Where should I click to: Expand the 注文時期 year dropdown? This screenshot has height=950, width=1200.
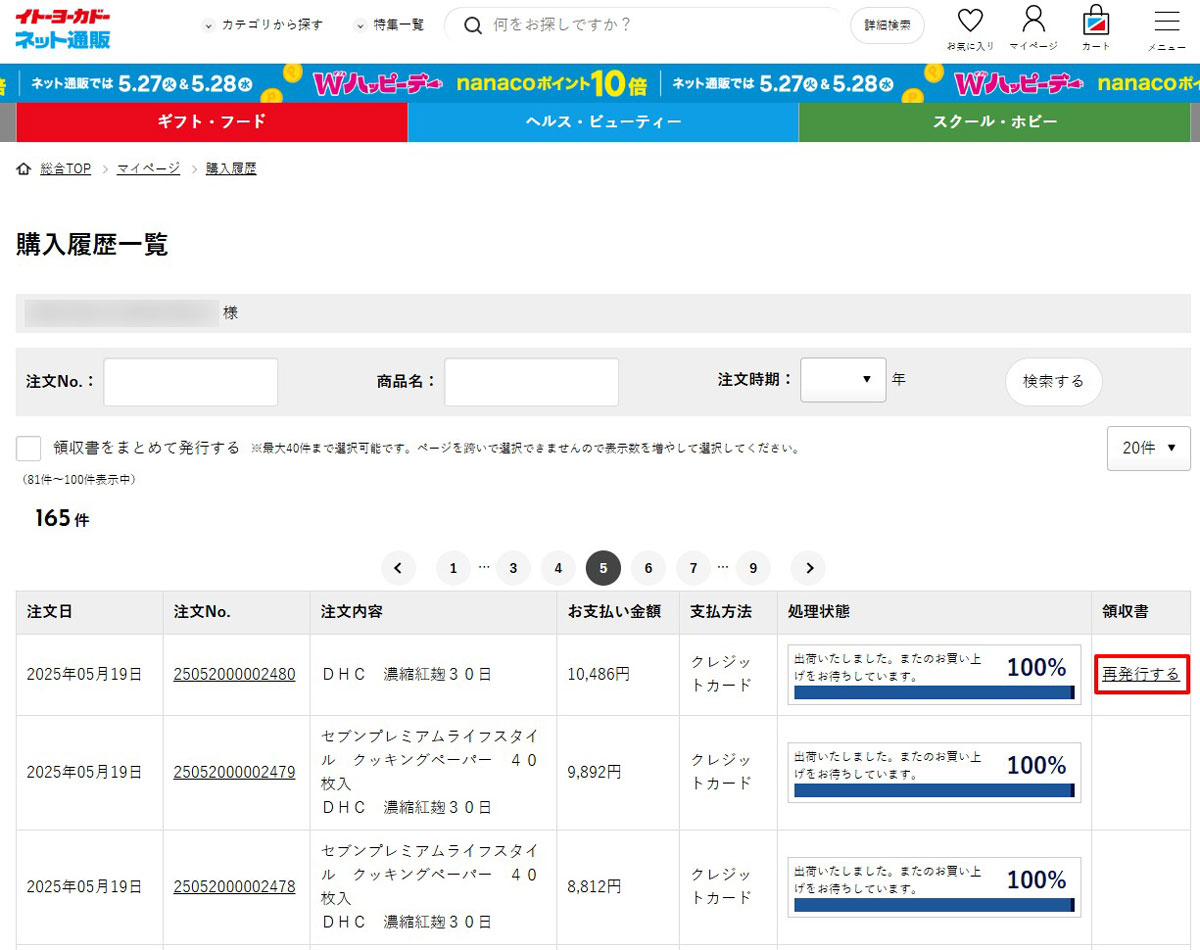pyautogui.click(x=843, y=379)
